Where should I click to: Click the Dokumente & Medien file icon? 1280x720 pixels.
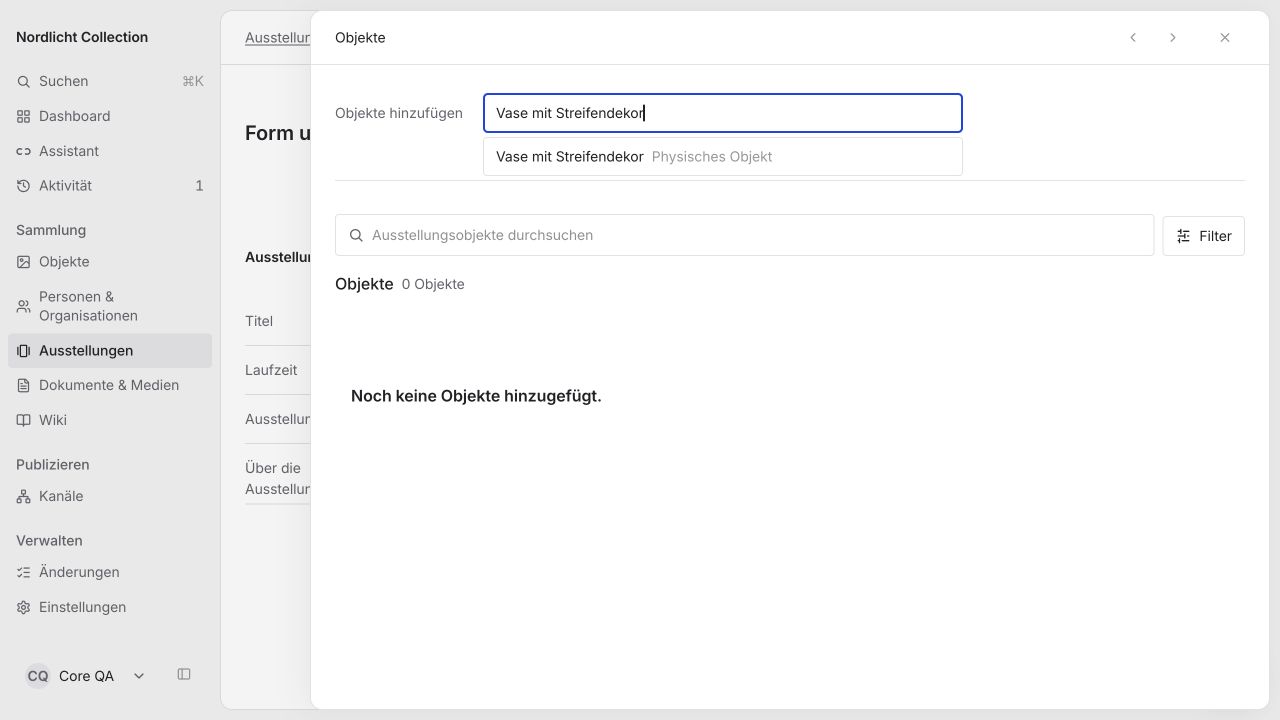point(24,386)
